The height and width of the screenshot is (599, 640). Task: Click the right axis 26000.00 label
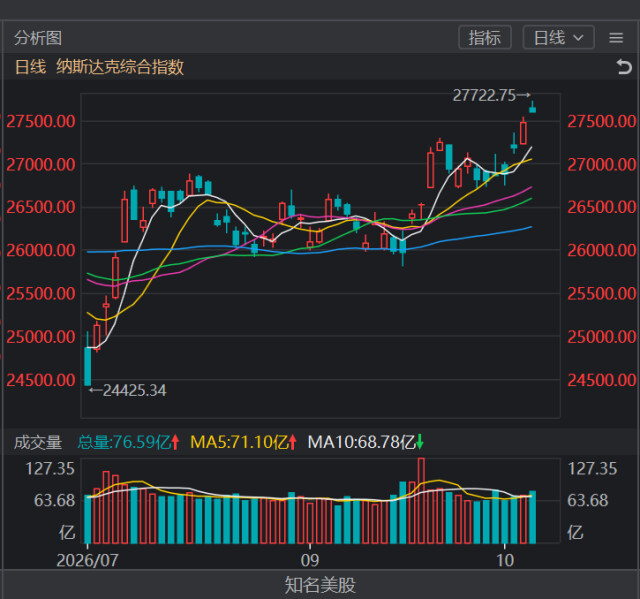click(602, 250)
